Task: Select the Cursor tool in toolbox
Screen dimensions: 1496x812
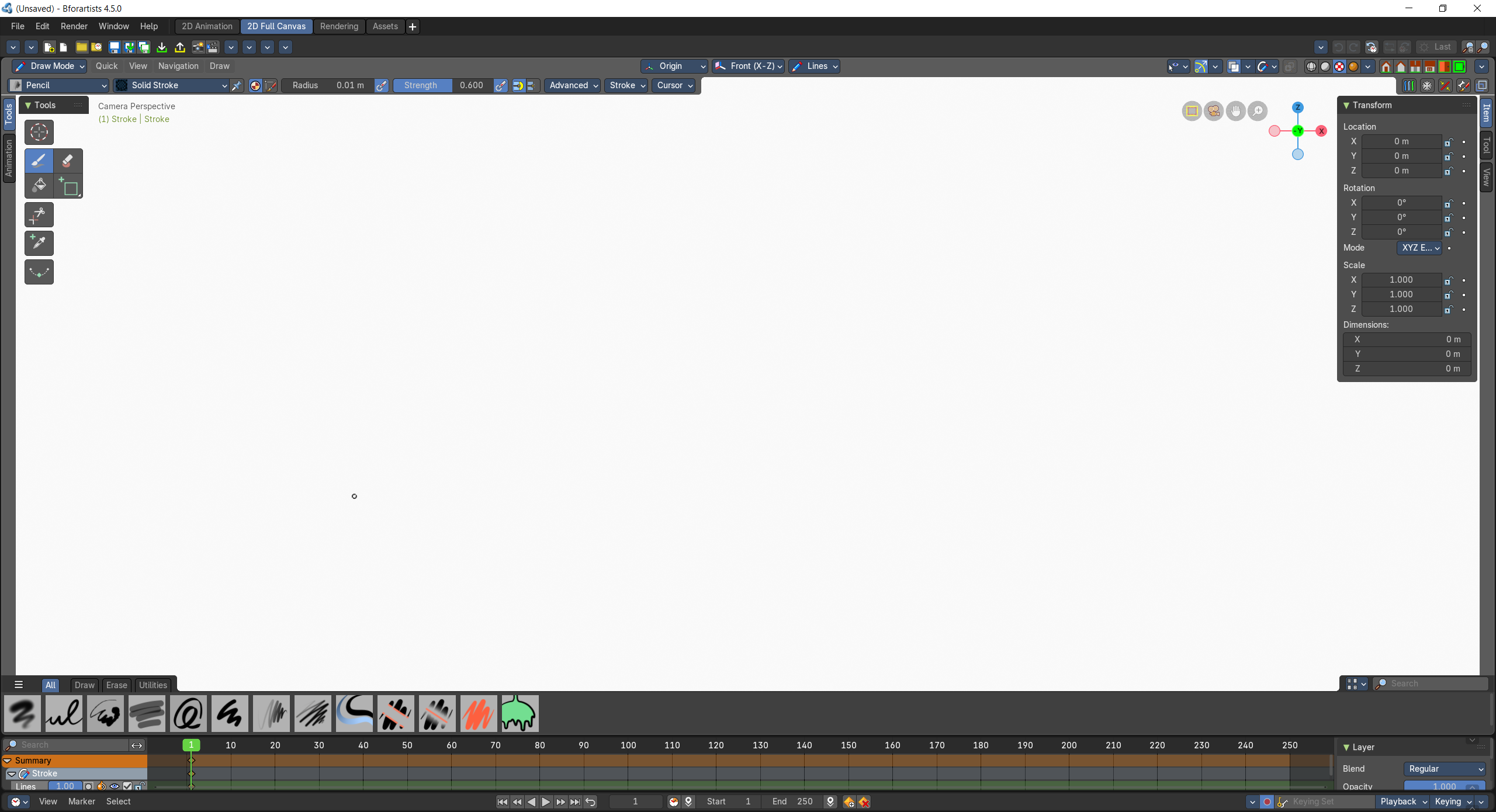Action: (x=39, y=132)
